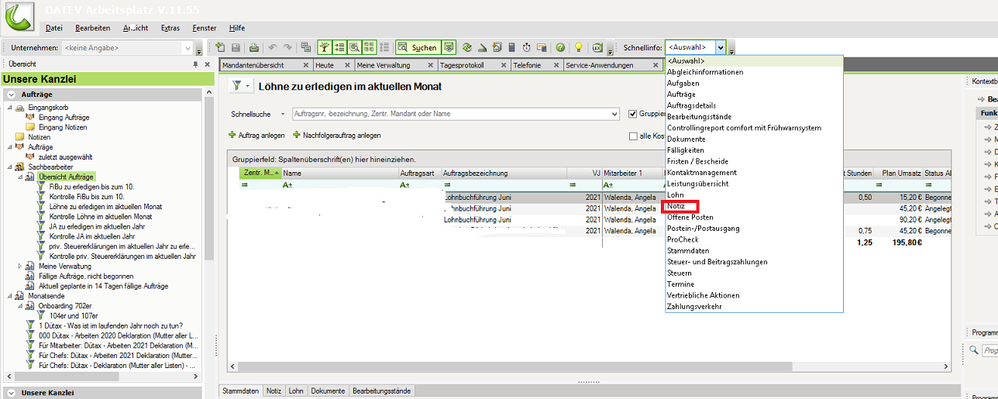Toggle the alle Kos checkbox
998x399 pixels.
pos(633,136)
